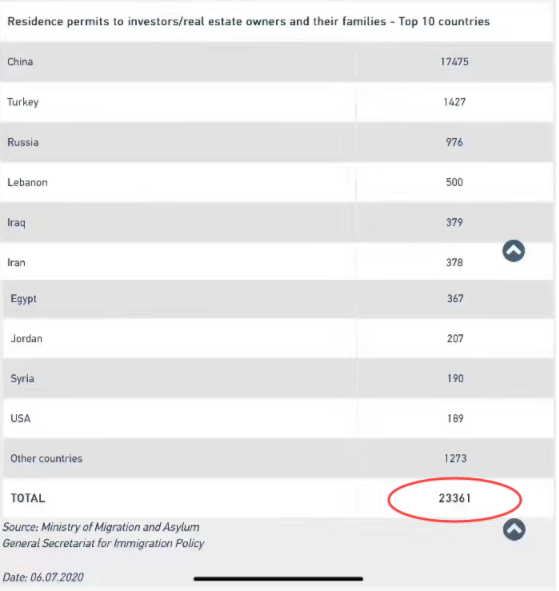Click the Lebanon value 500
559x591 pixels.
tap(454, 182)
